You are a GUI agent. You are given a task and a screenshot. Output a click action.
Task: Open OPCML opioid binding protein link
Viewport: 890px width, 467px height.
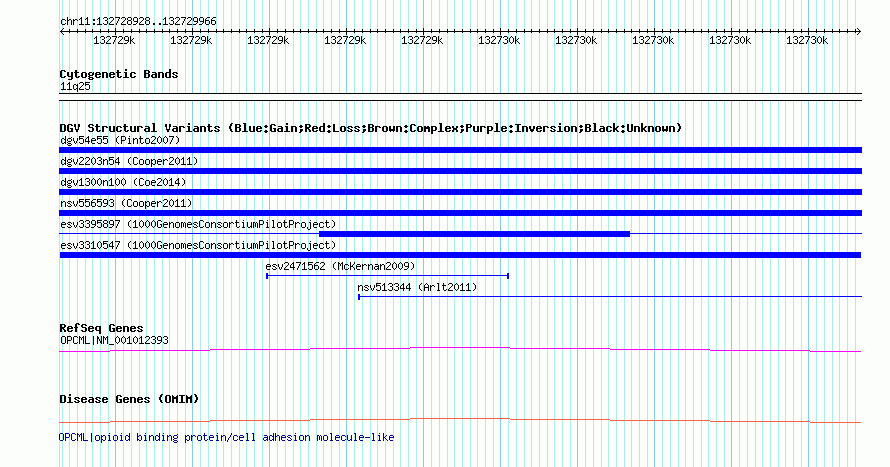(226, 437)
